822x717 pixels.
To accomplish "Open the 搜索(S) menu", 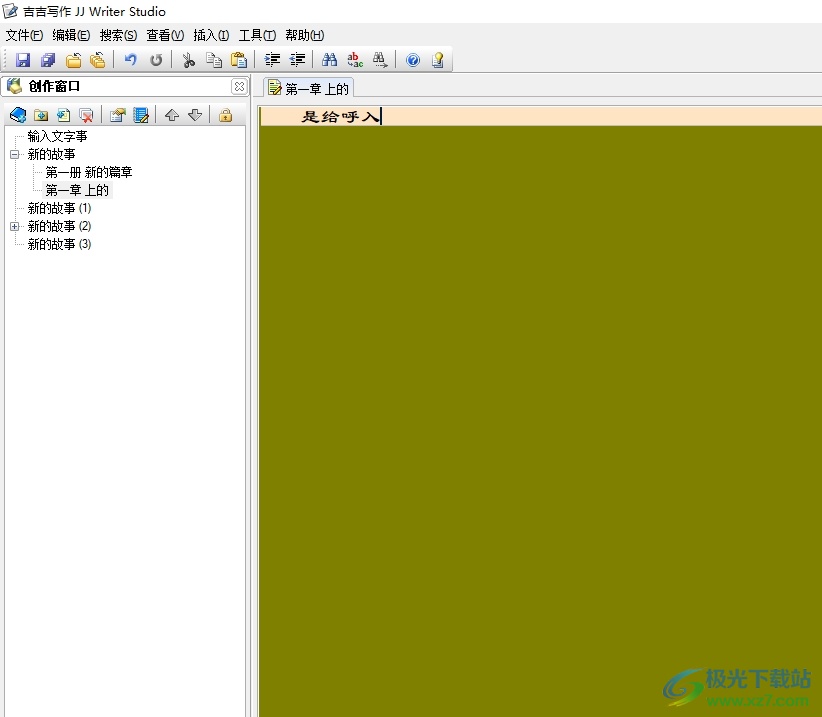I will coord(118,35).
